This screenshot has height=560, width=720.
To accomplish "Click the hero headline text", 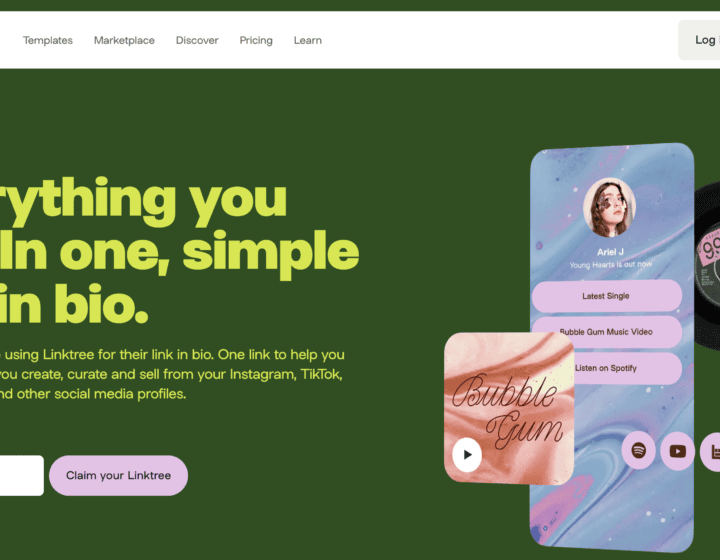I will click(x=179, y=251).
